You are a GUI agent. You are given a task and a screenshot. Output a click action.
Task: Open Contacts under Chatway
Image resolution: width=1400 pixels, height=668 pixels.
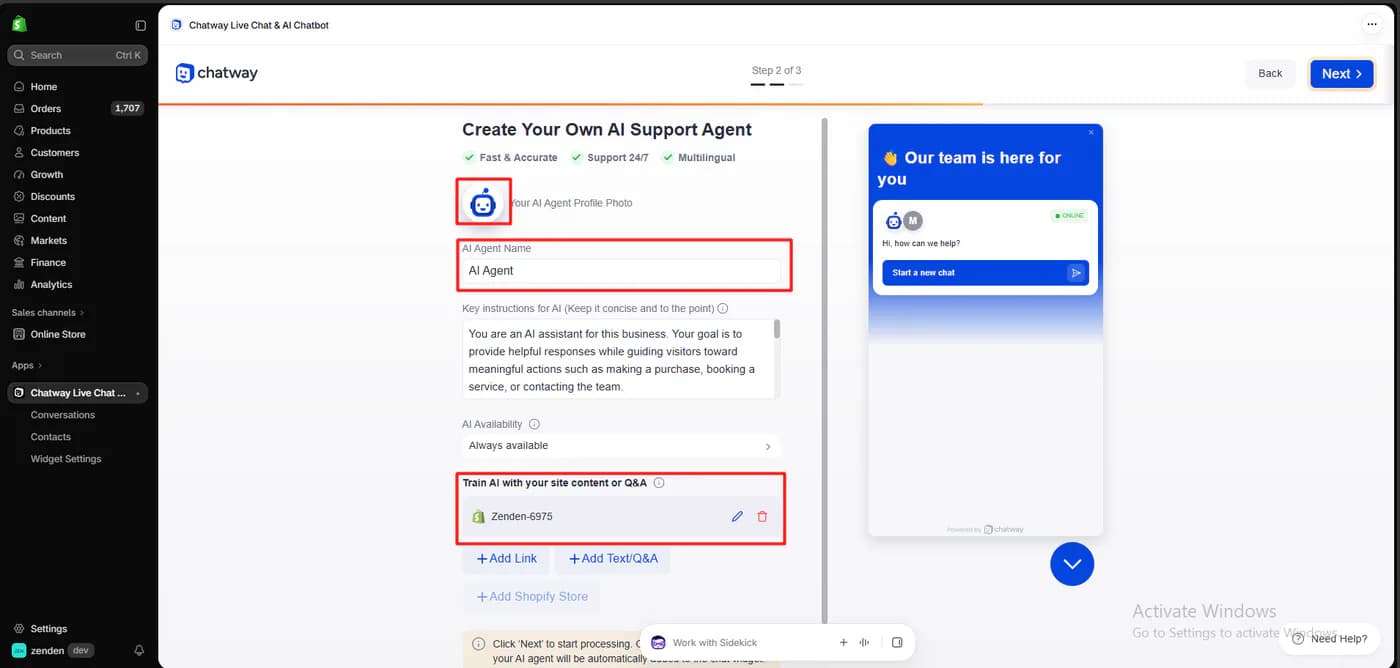coord(51,437)
